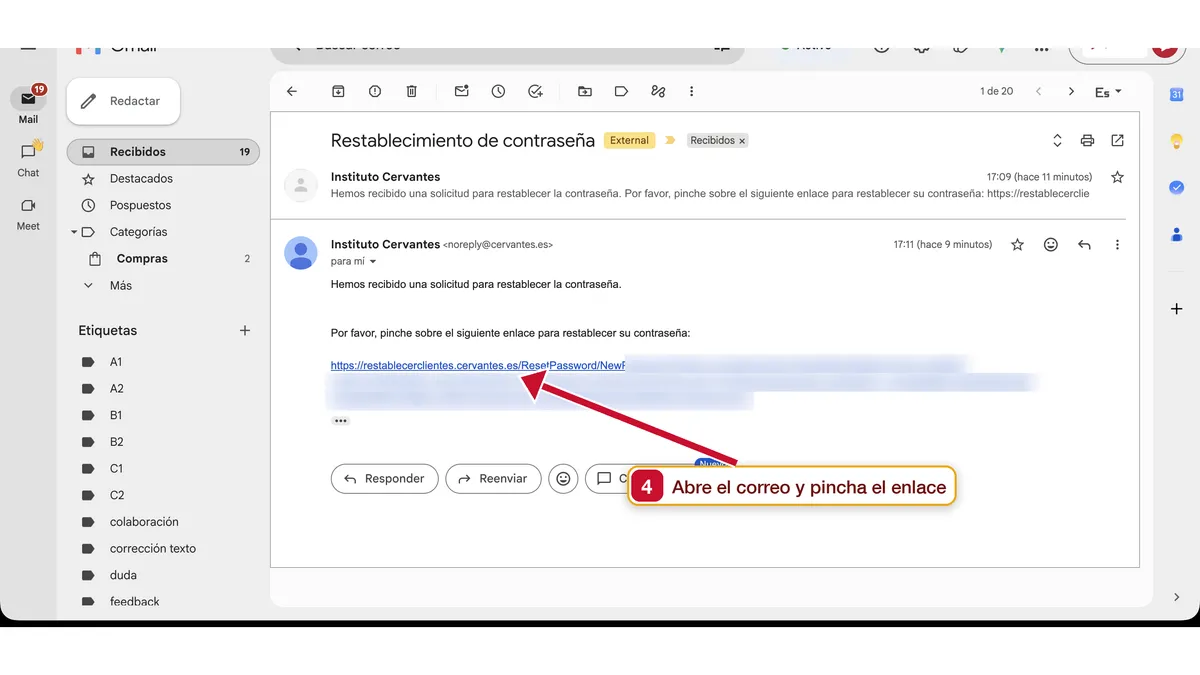Show the next older conversation arrow

click(1071, 91)
